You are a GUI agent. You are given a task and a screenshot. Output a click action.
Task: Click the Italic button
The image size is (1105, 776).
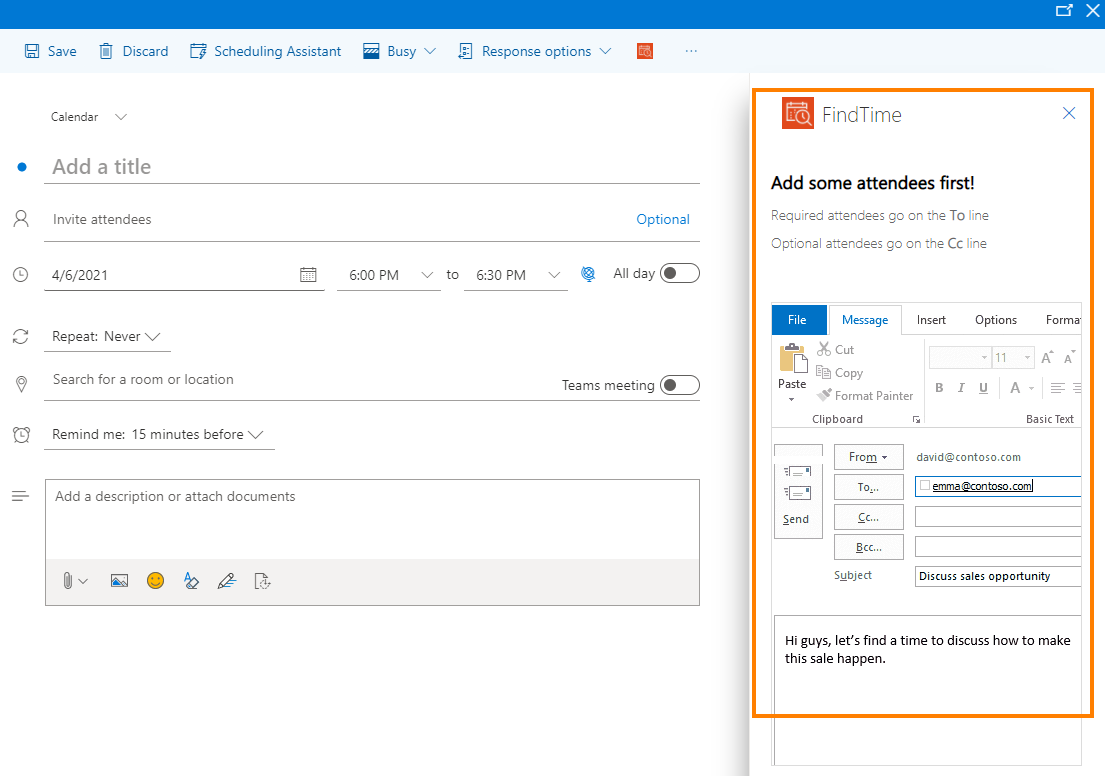pos(961,388)
